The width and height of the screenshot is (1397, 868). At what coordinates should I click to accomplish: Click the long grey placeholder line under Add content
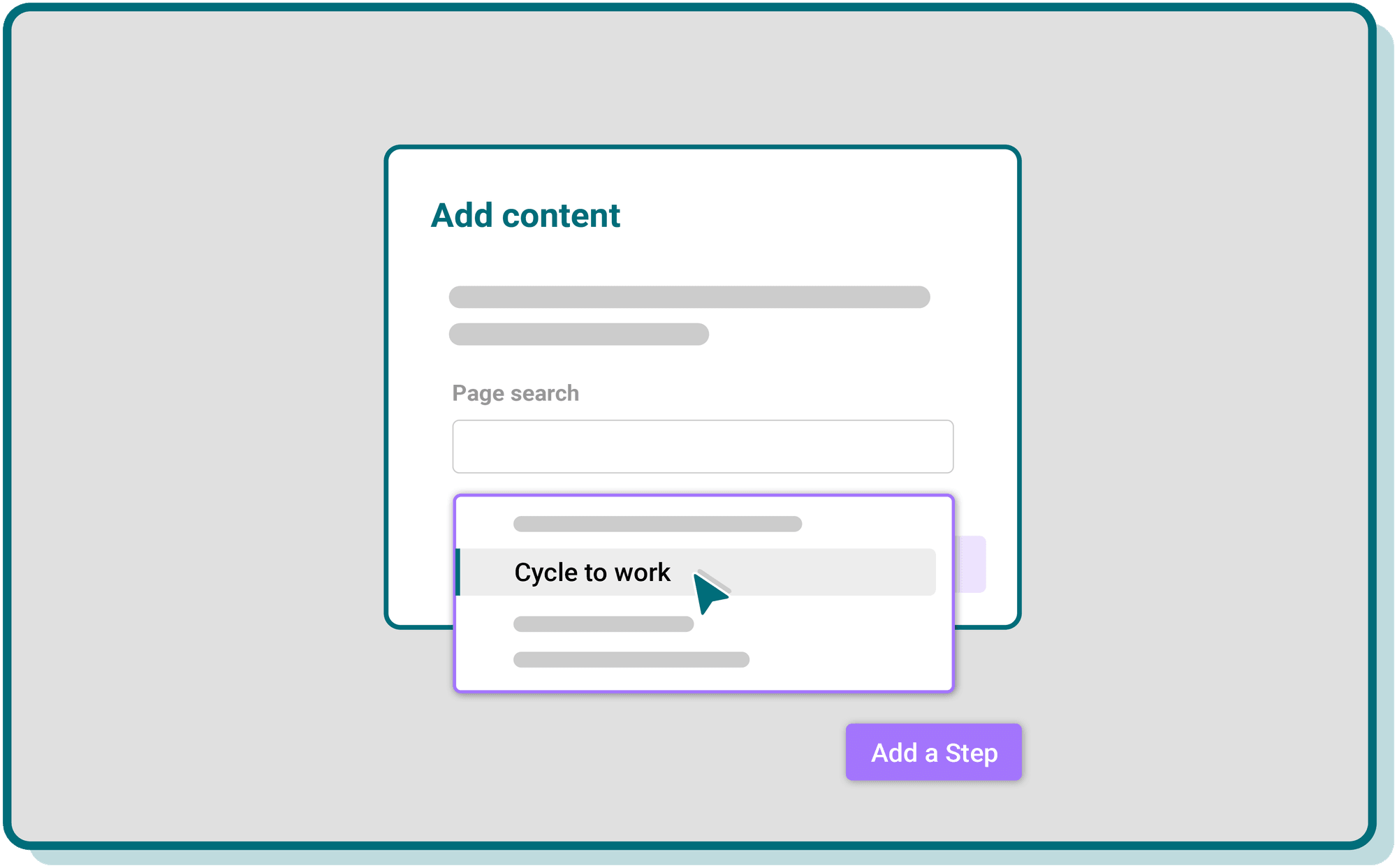pos(689,297)
